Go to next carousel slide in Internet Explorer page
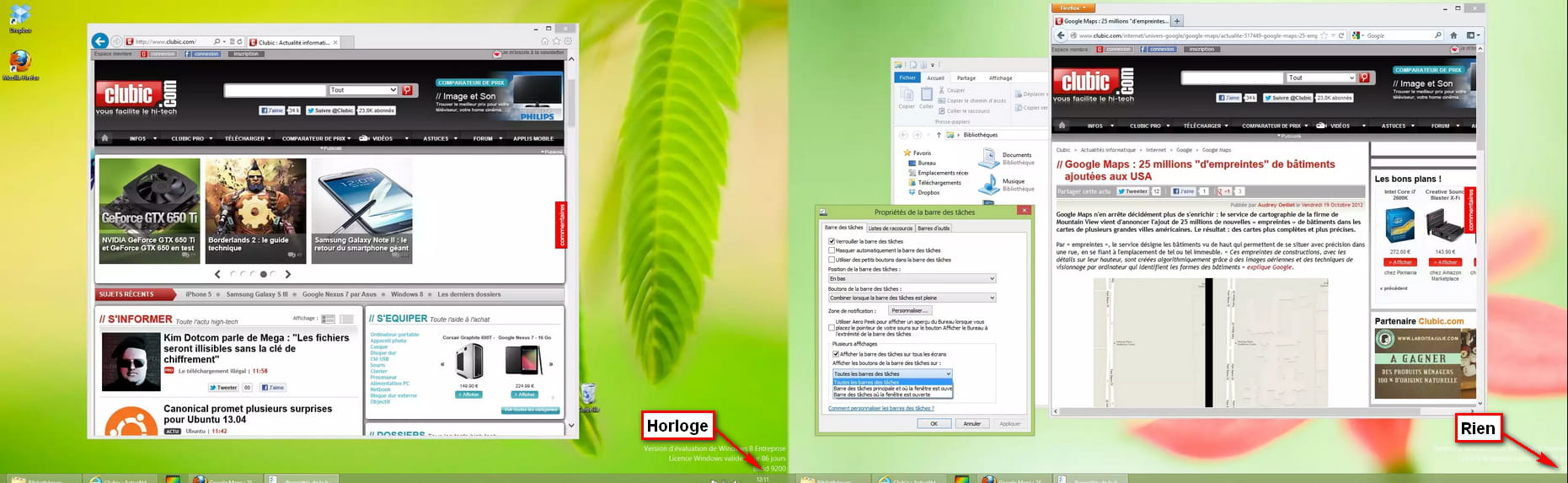The height and width of the screenshot is (483, 1568). 288,274
